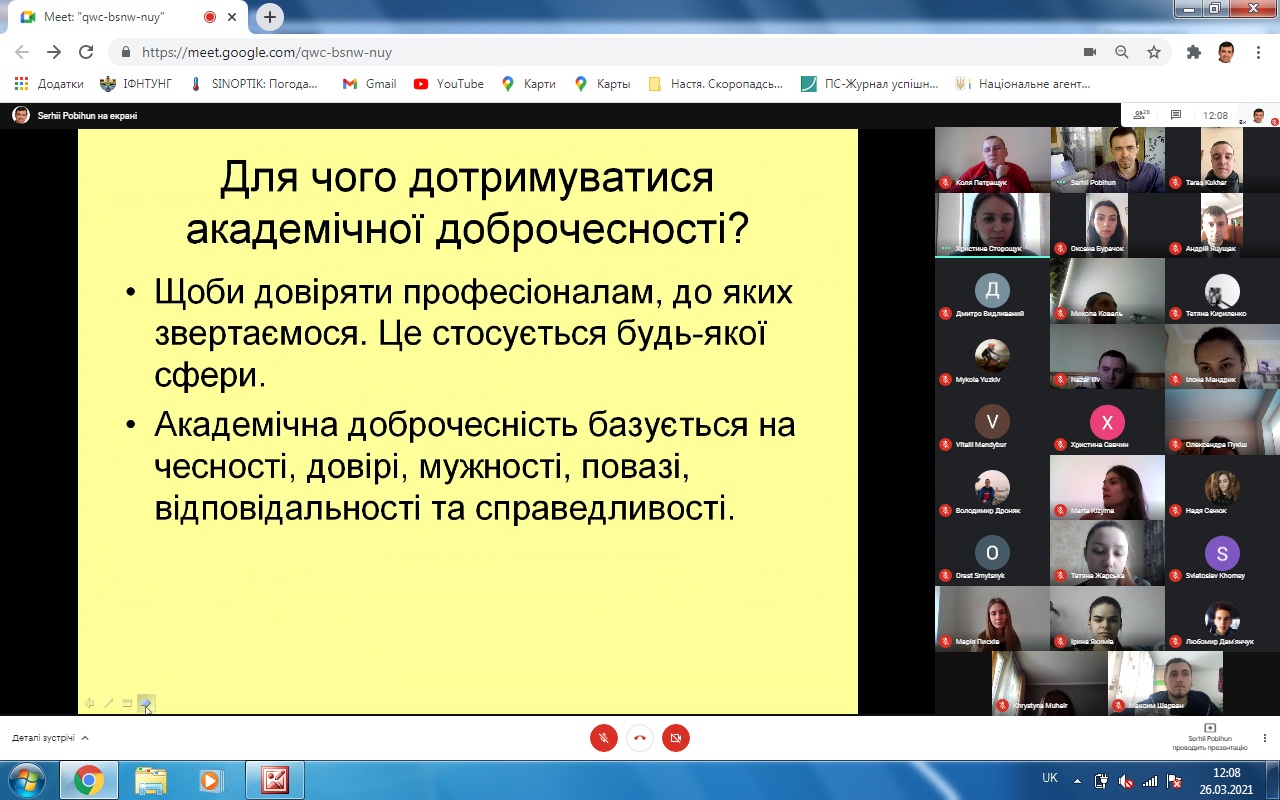Click the red hang up call button
This screenshot has height=800, width=1280.
click(639, 738)
